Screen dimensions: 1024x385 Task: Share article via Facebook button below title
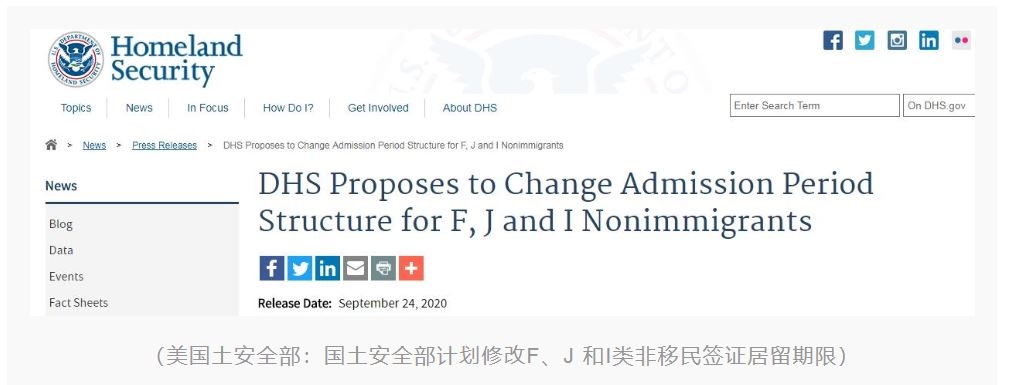click(272, 268)
